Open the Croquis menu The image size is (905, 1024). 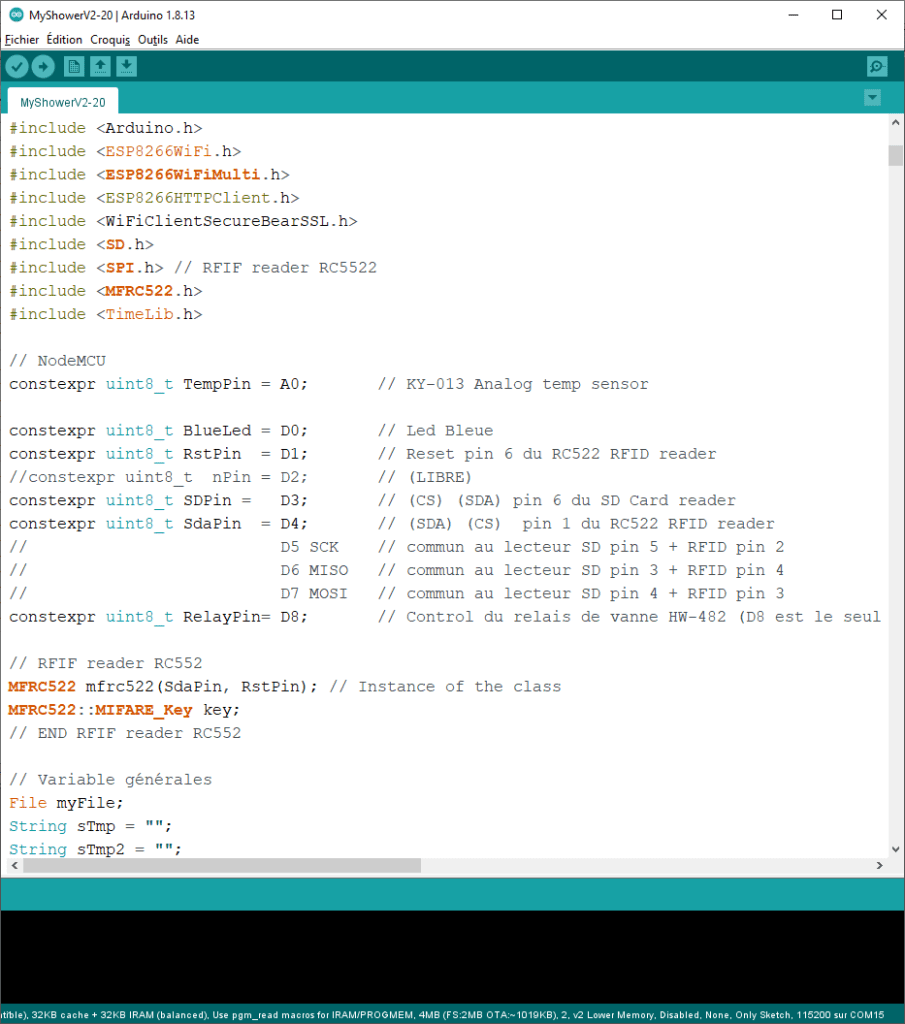point(110,40)
